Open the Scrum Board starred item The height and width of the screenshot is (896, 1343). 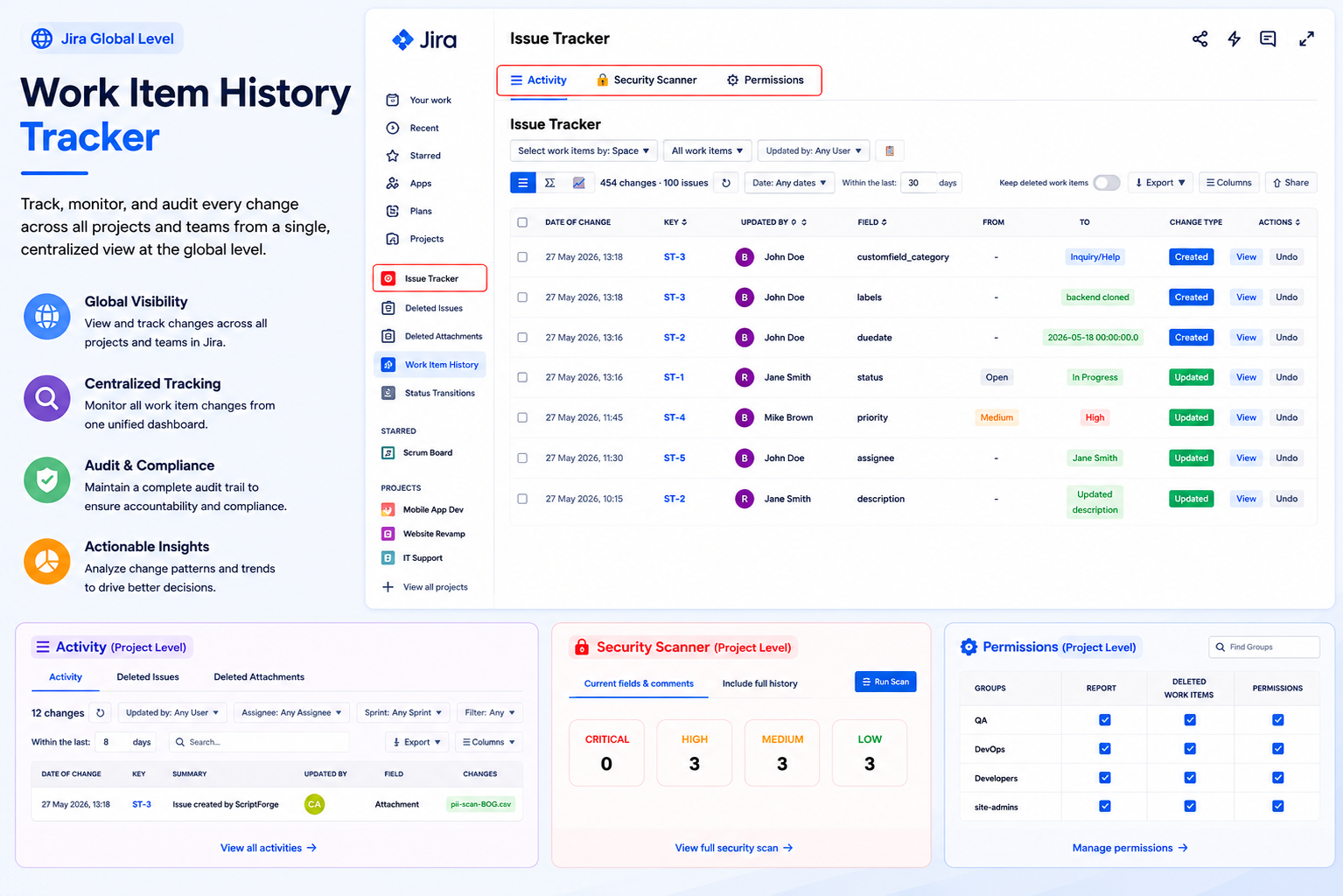pyautogui.click(x=427, y=452)
